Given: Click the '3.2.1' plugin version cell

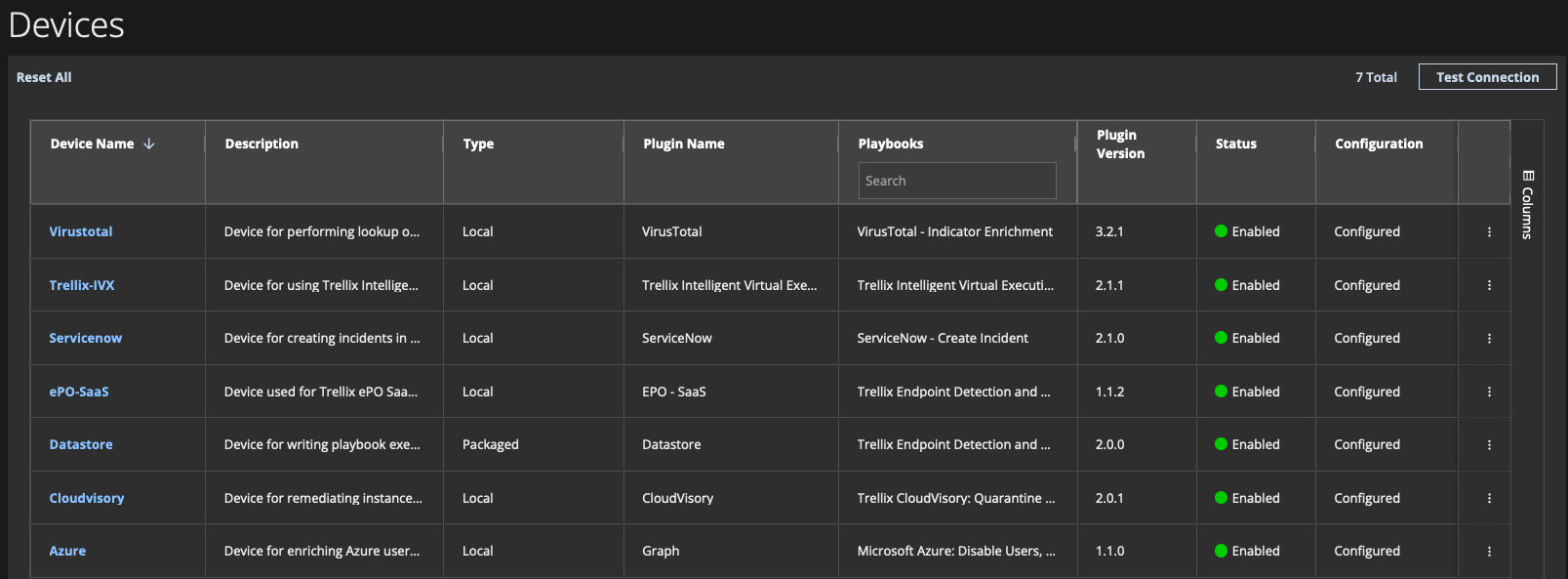Looking at the screenshot, I should tap(1109, 231).
